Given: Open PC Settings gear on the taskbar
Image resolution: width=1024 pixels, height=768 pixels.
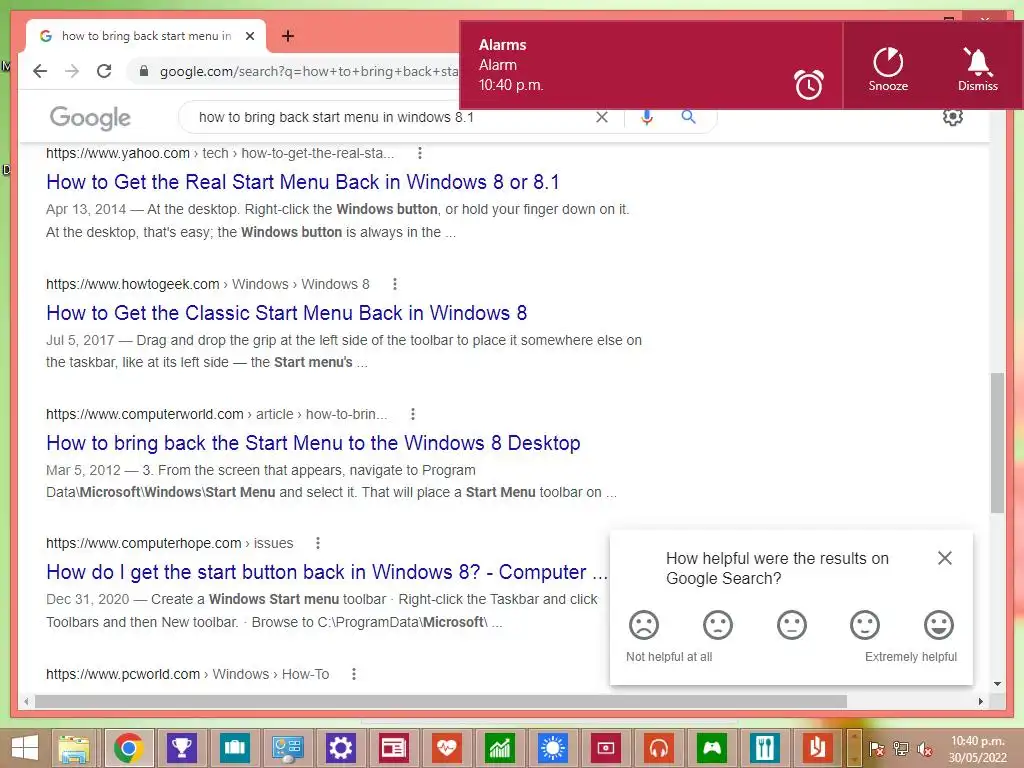Looking at the screenshot, I should (340, 748).
